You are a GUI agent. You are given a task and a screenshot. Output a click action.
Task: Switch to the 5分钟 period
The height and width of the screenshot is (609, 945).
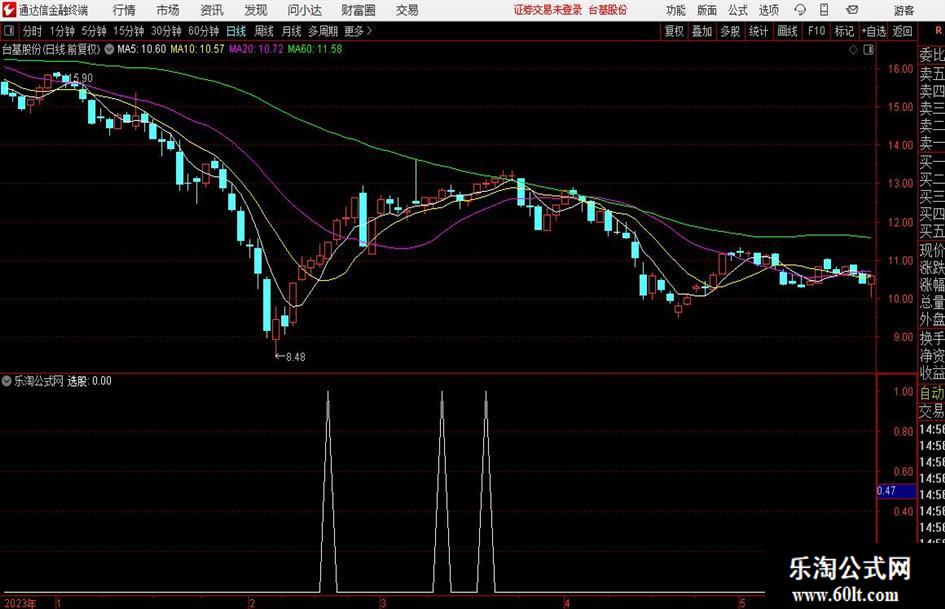pos(94,31)
